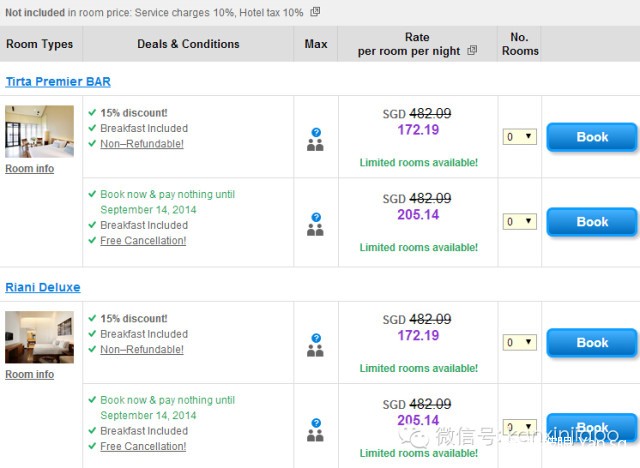Open the Tirta Premier BAR room type link
640x468 pixels.
coord(57,81)
